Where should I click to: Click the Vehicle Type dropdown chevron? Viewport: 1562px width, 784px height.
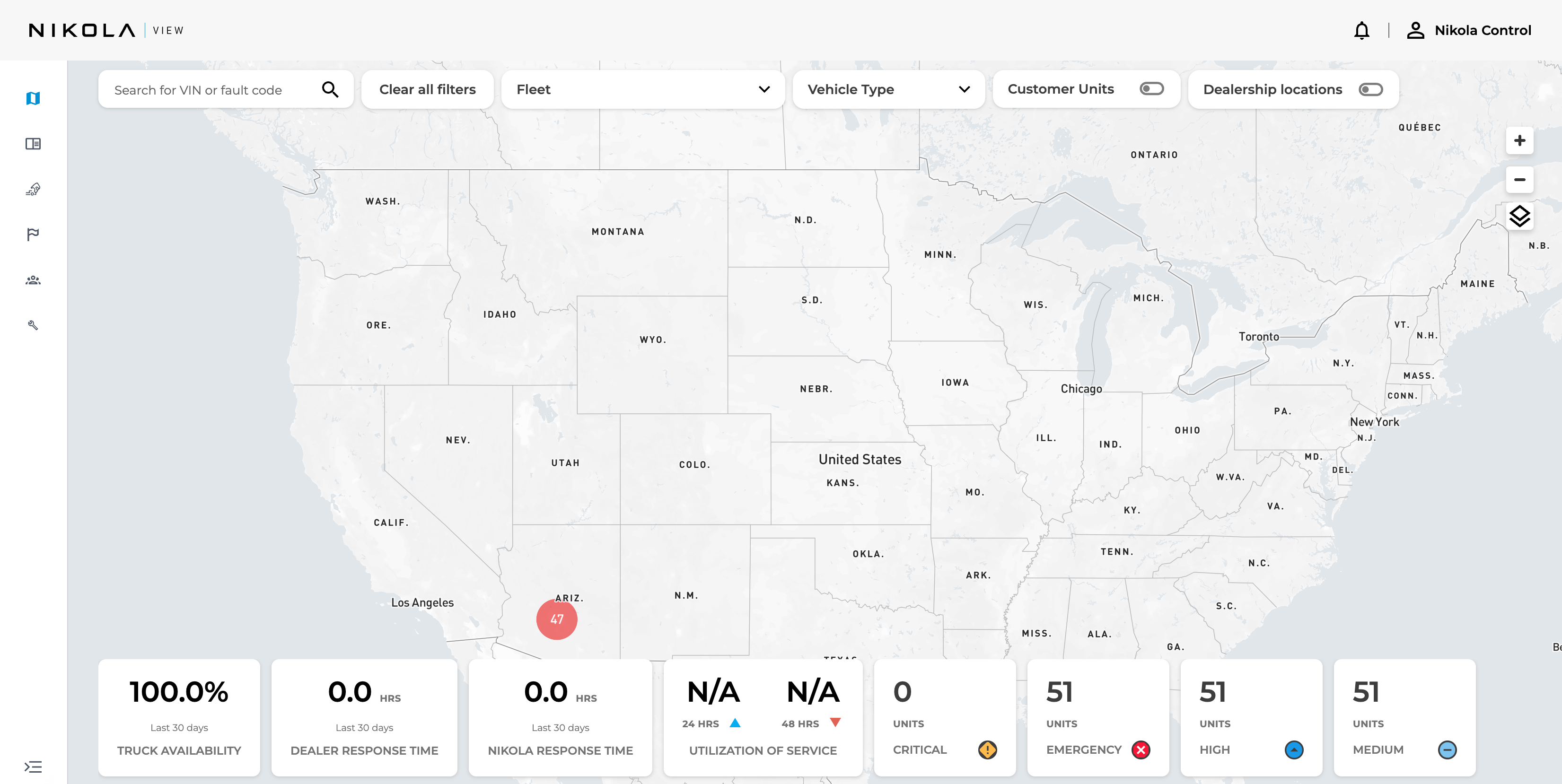[x=964, y=90]
